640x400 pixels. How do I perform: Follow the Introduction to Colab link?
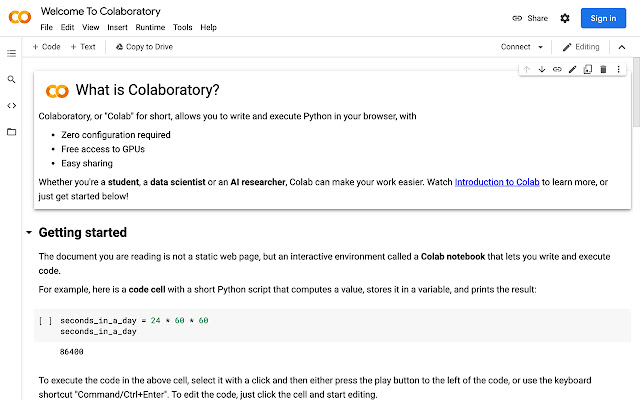(497, 182)
